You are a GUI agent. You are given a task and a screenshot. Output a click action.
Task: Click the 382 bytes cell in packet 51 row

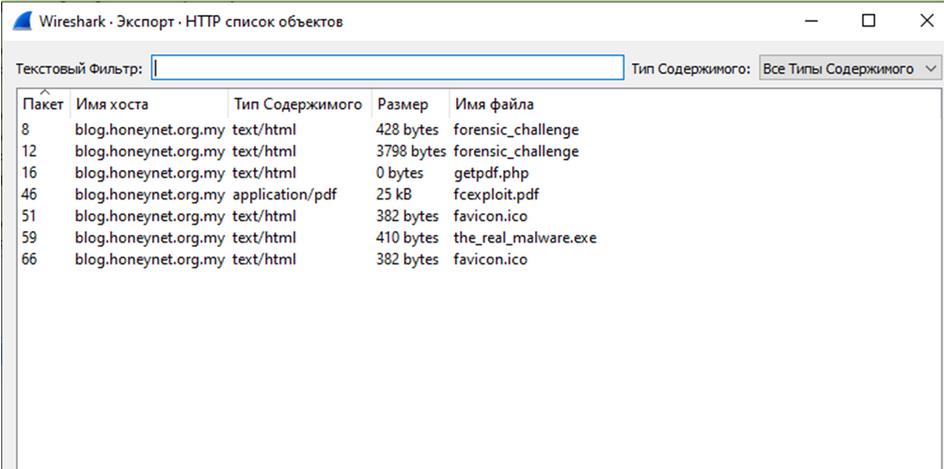tap(407, 216)
